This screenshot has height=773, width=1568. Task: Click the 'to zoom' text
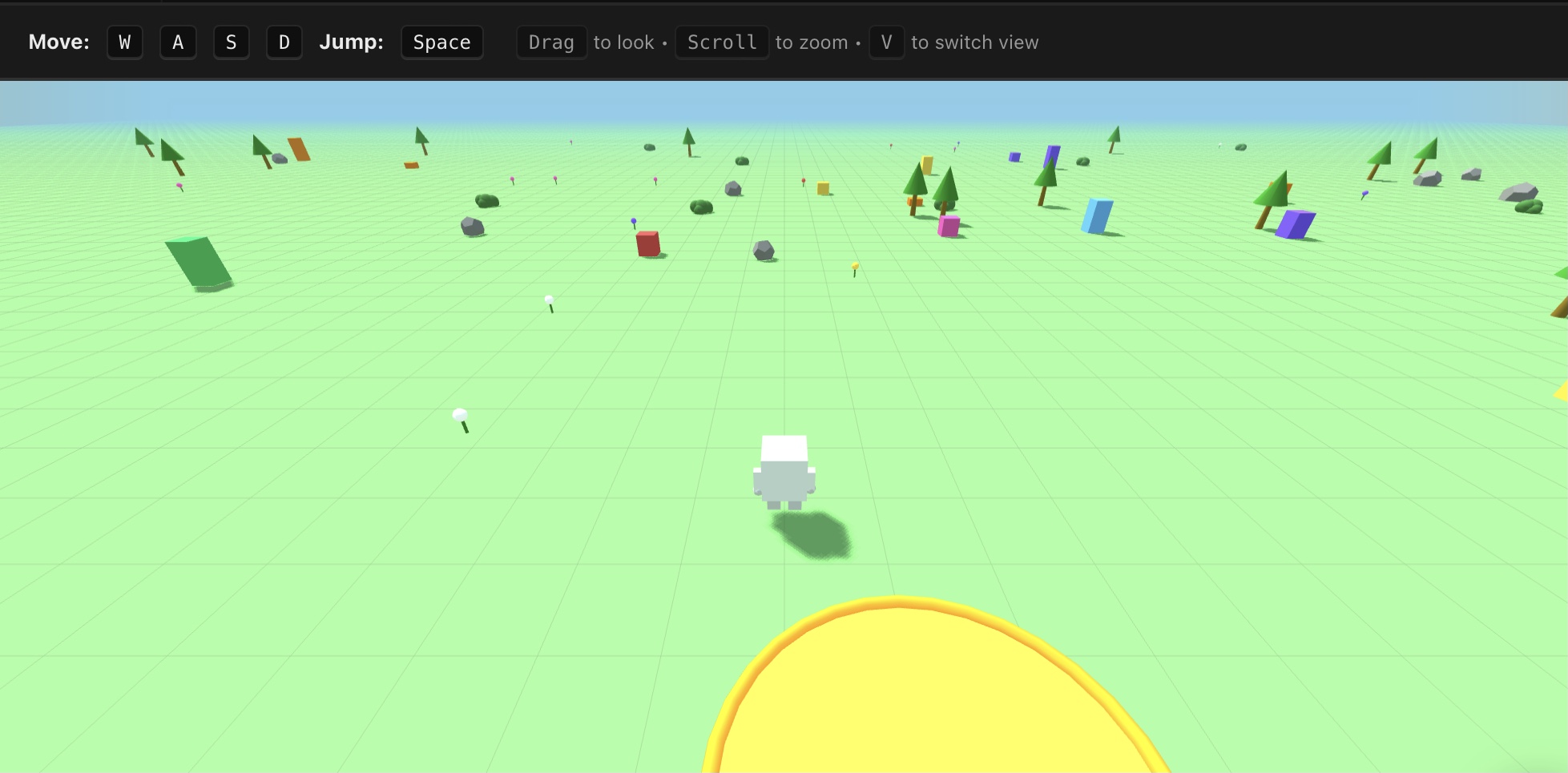pos(811,42)
